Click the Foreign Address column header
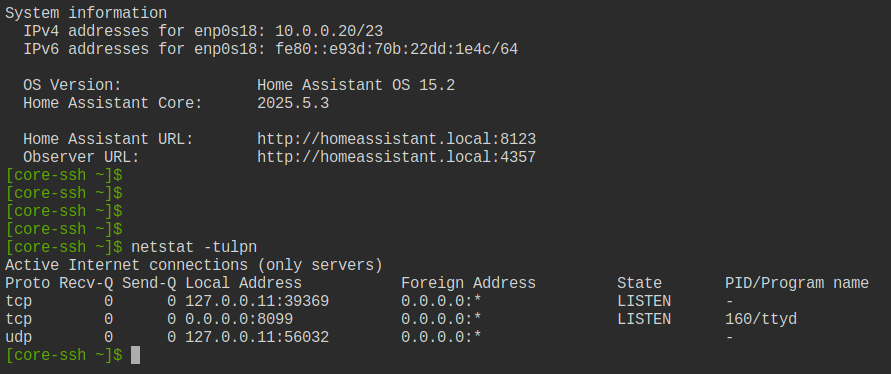 click(468, 283)
